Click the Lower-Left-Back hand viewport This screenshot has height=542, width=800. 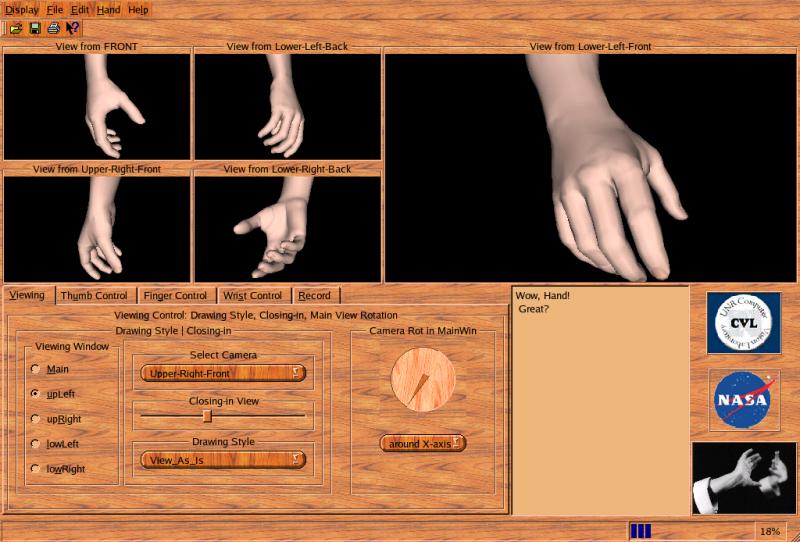click(288, 107)
